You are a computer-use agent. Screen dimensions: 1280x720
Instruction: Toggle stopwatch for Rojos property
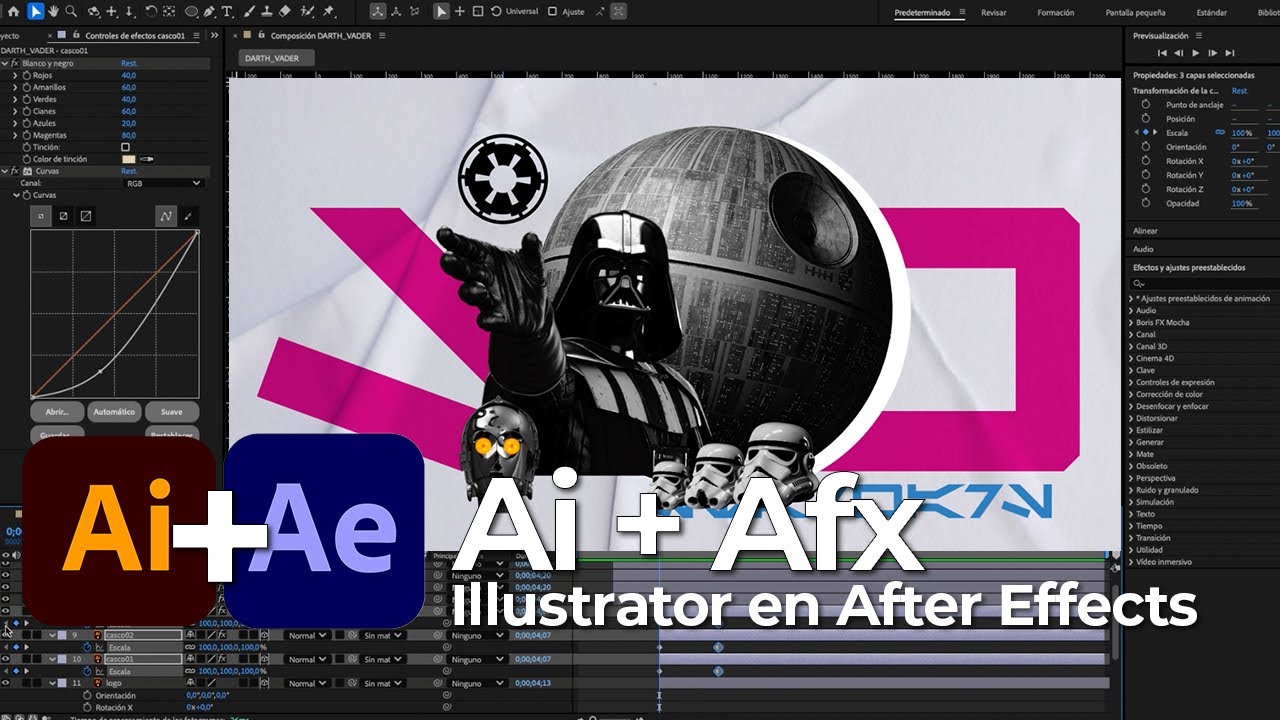[25, 75]
